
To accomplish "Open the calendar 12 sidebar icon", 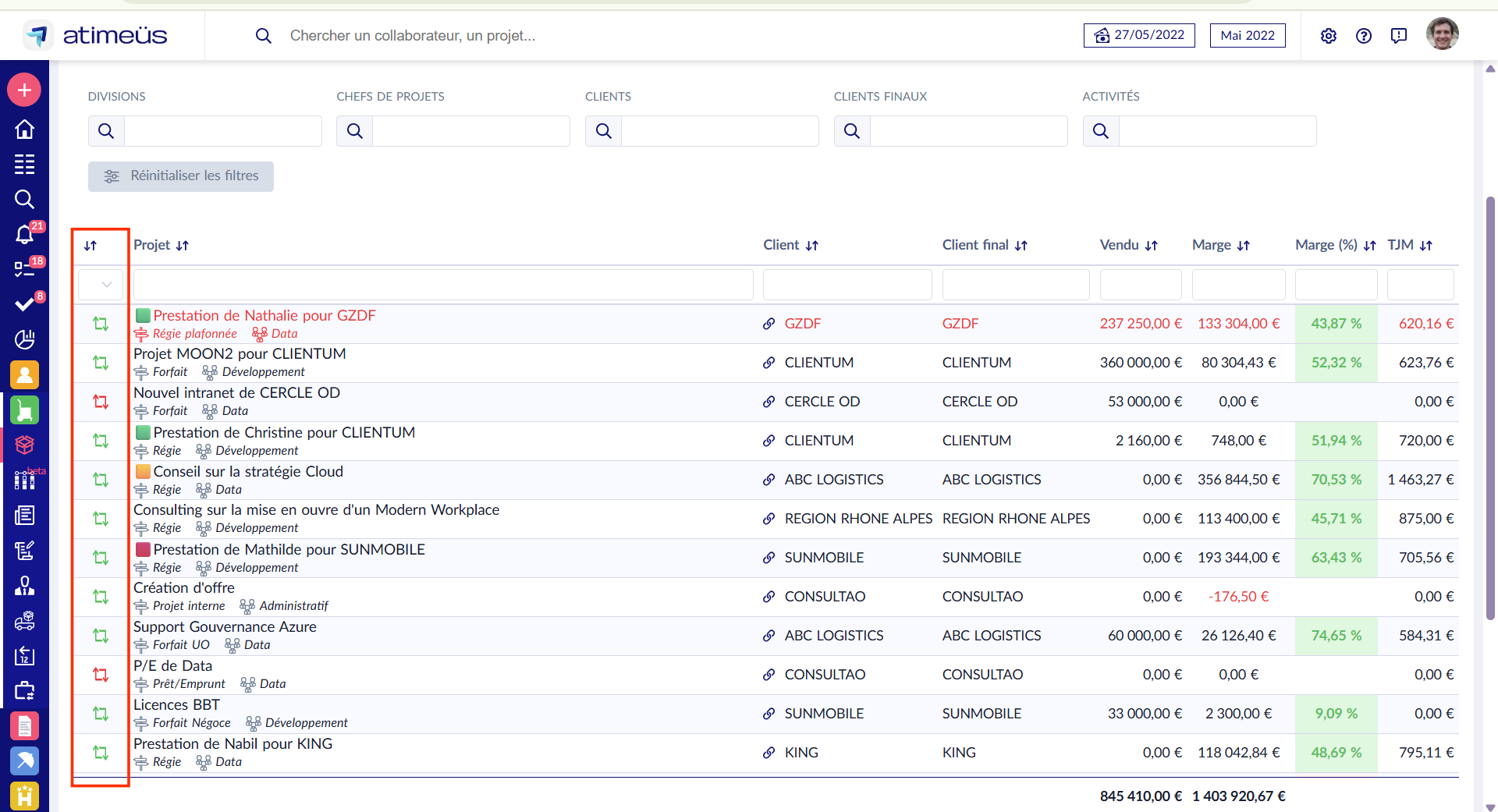I will (24, 655).
